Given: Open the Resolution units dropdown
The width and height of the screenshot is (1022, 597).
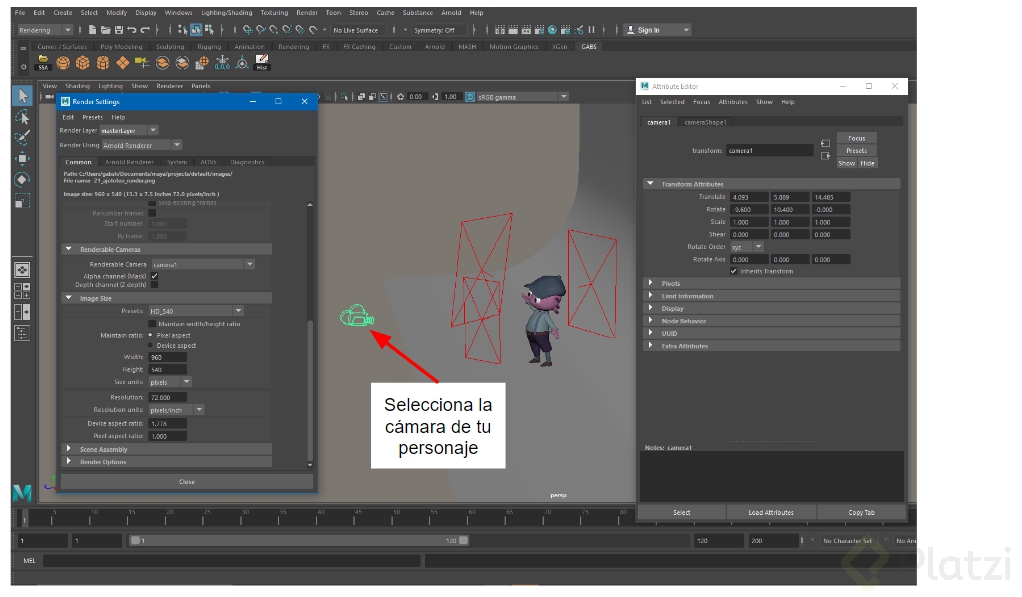Looking at the screenshot, I should 177,411.
